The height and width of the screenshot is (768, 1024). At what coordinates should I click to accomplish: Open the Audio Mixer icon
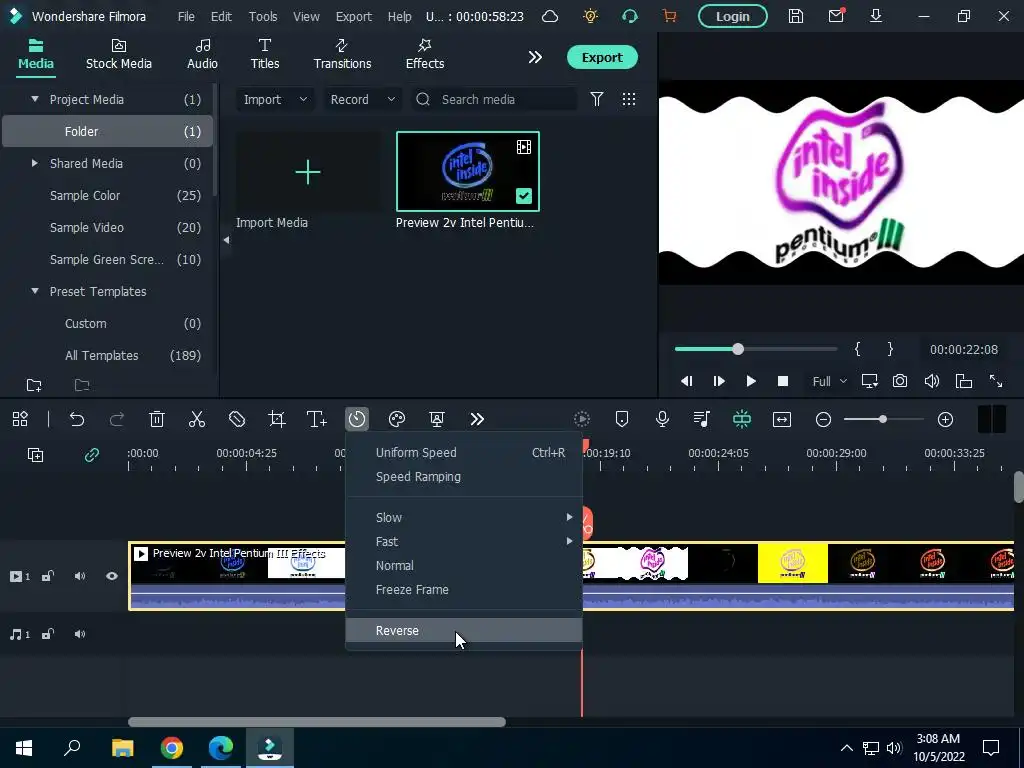click(x=702, y=419)
